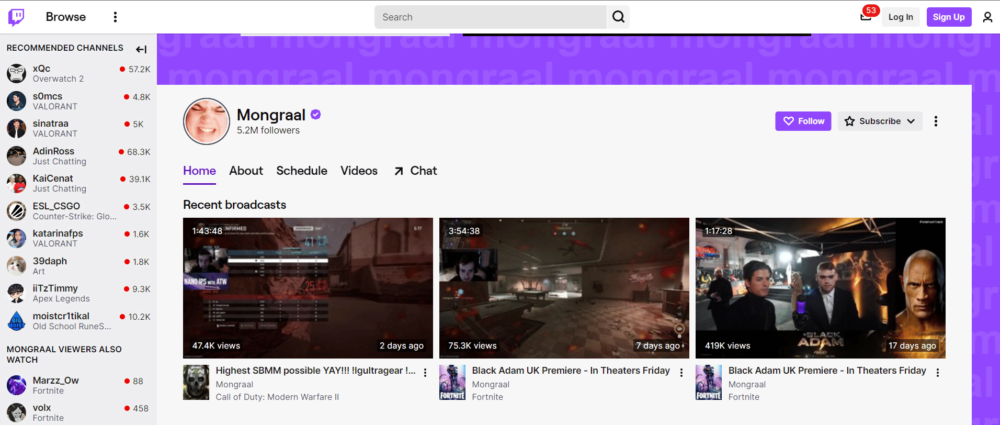
Task: Open the more options dots beside Browse
Action: [x=115, y=17]
